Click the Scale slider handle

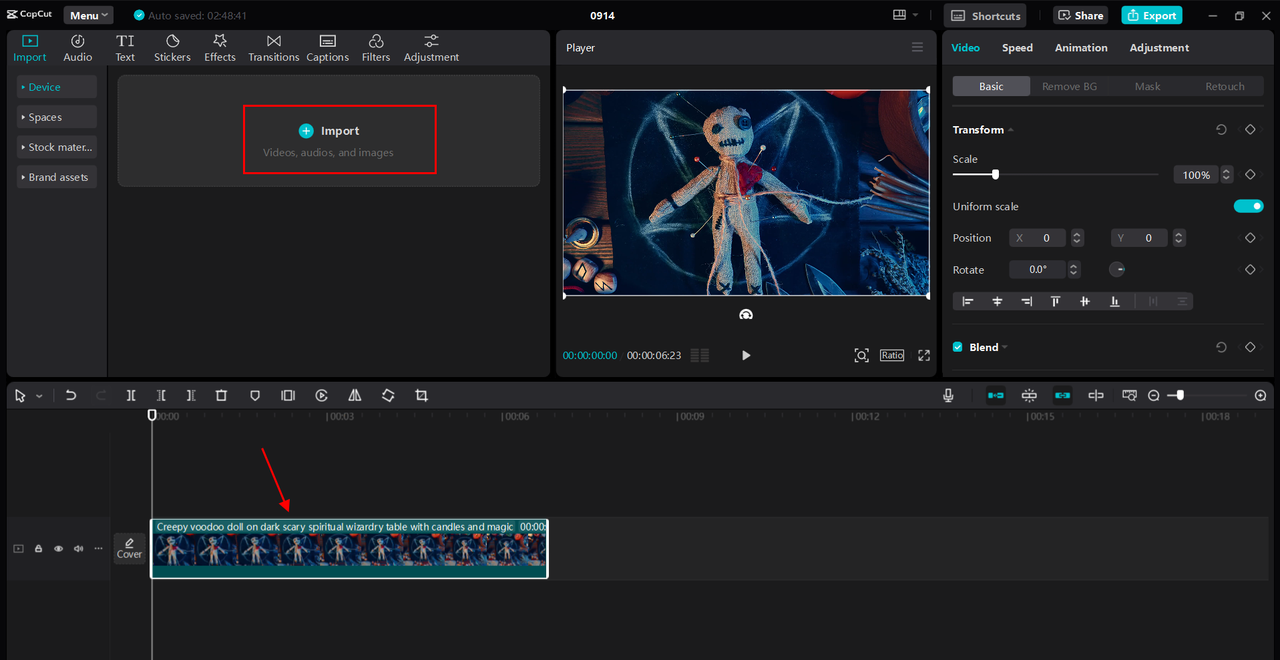(x=995, y=175)
